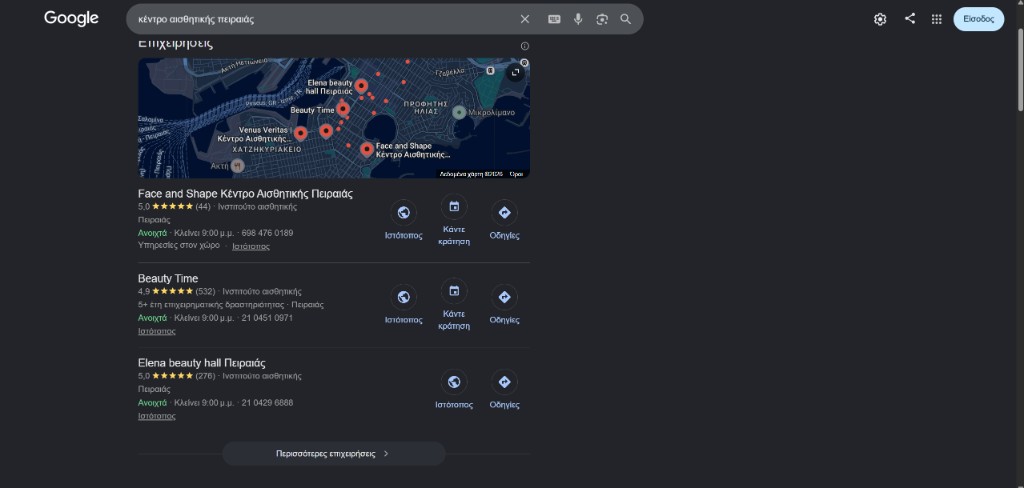Click phone number 21 0429 6888
The height and width of the screenshot is (488, 1024).
[267, 403]
